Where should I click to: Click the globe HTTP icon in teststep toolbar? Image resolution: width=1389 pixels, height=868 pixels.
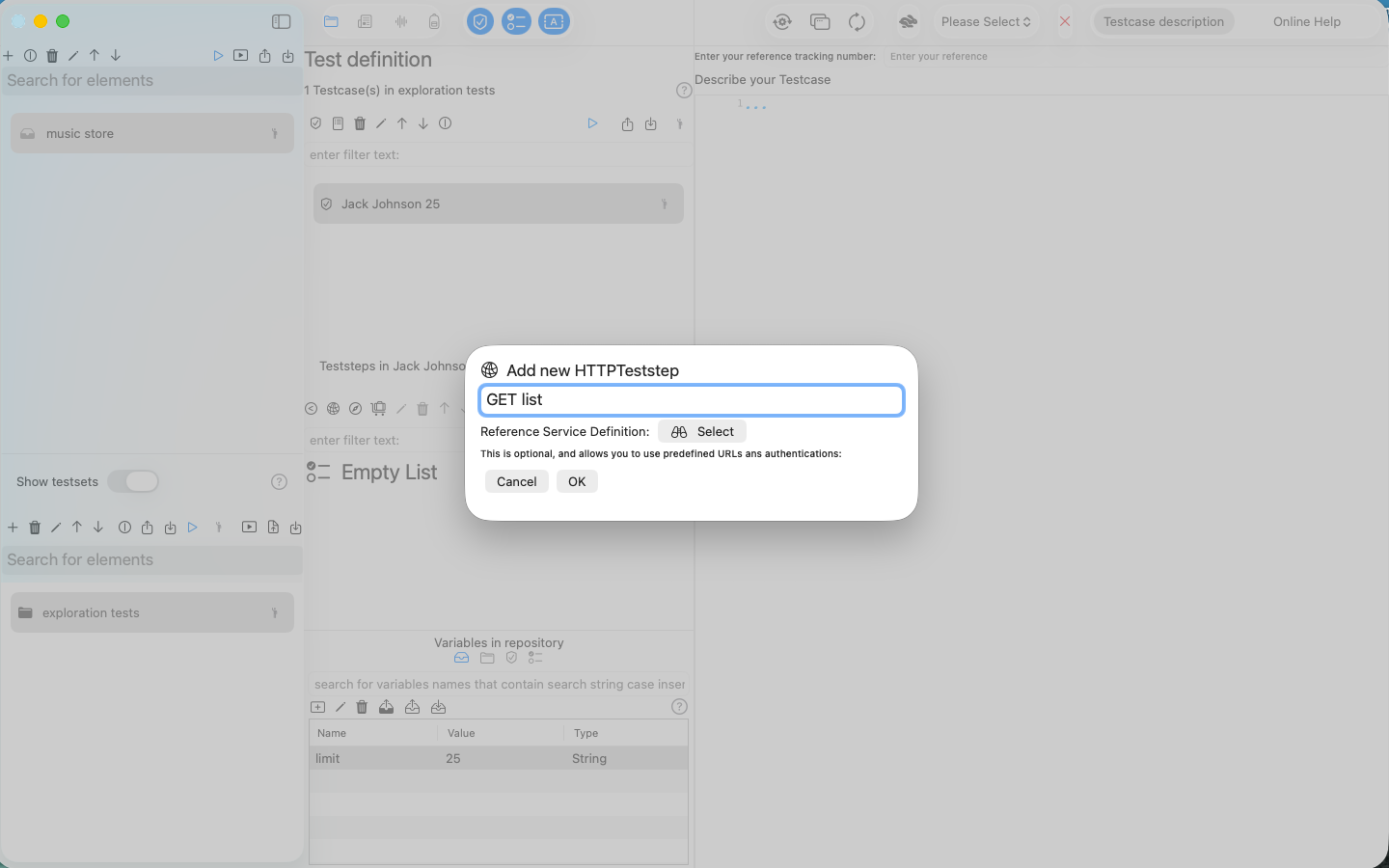point(333,408)
